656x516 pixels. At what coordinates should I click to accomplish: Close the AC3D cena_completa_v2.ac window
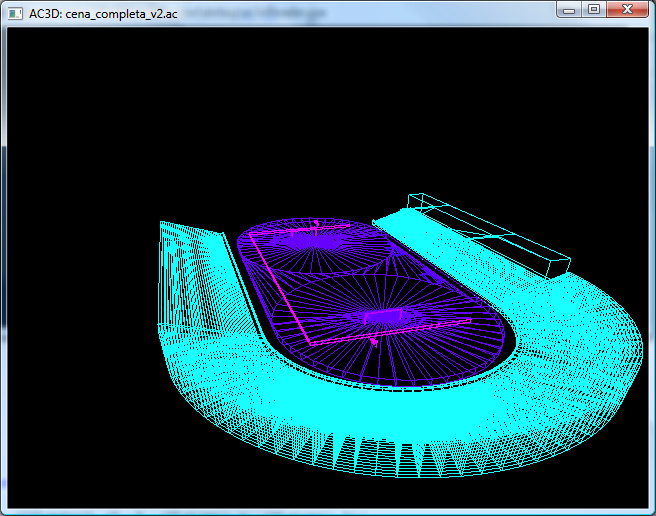click(627, 10)
